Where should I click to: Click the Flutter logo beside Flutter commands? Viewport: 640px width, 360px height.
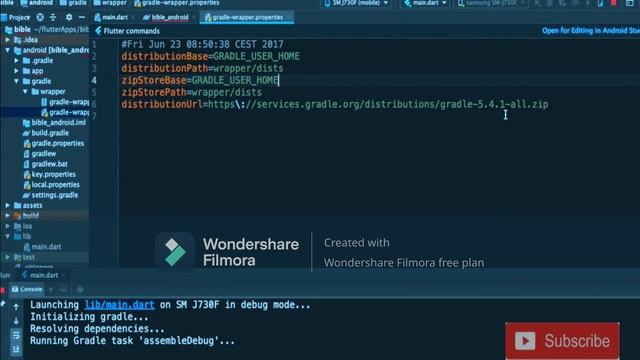click(98, 31)
